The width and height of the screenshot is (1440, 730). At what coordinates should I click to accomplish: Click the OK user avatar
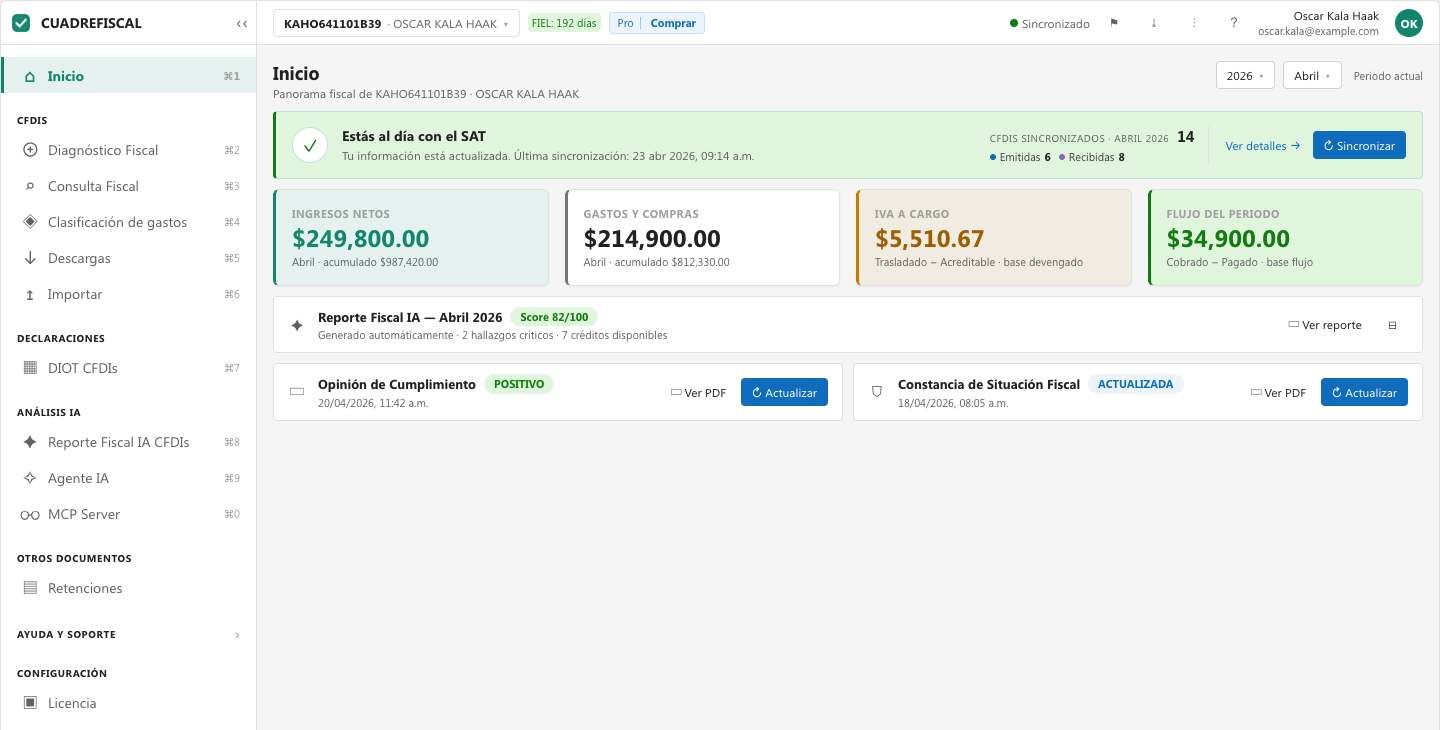click(x=1408, y=23)
